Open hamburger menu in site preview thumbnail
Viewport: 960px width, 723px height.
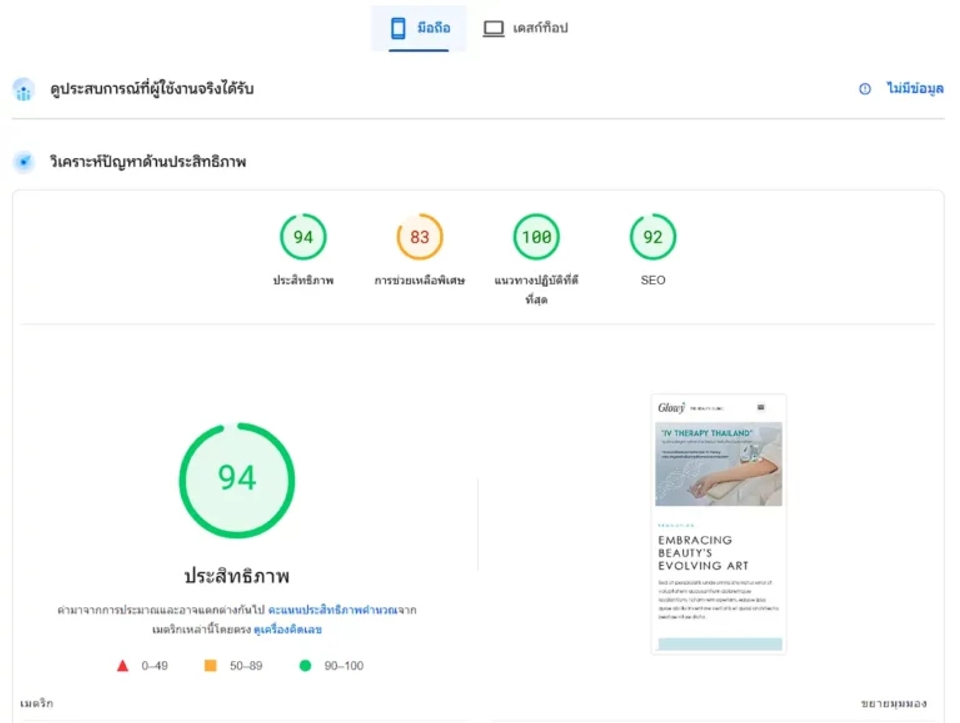(x=761, y=407)
